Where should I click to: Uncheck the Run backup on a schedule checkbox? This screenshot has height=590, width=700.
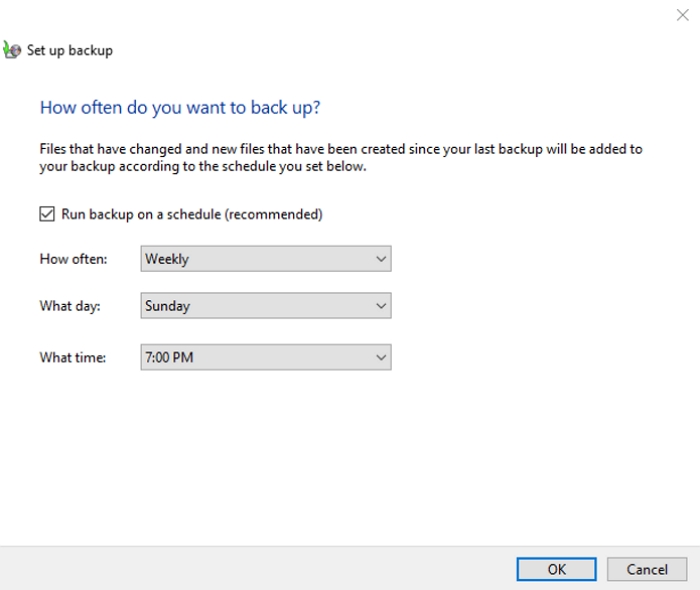[47, 214]
